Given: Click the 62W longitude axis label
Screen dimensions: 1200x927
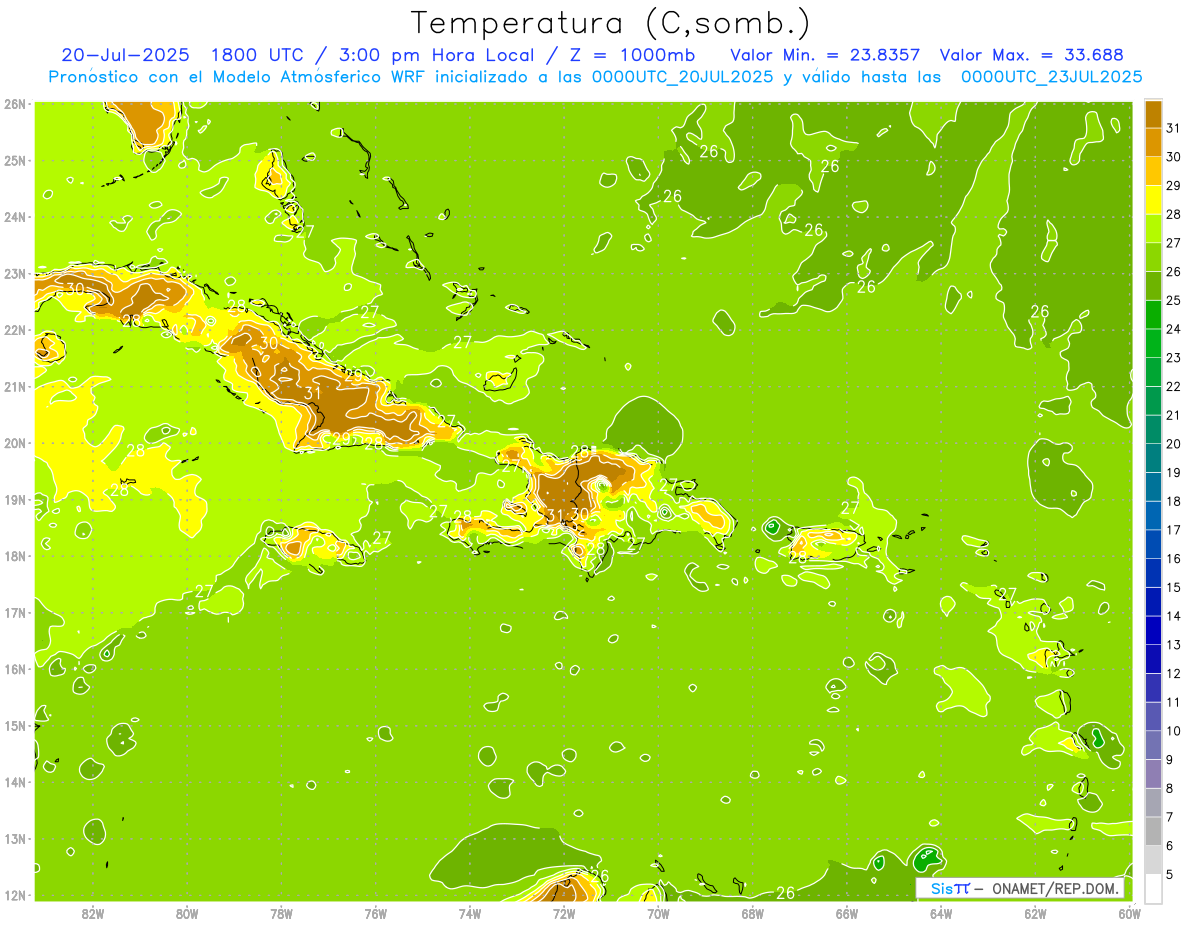Looking at the screenshot, I should pos(1036,913).
